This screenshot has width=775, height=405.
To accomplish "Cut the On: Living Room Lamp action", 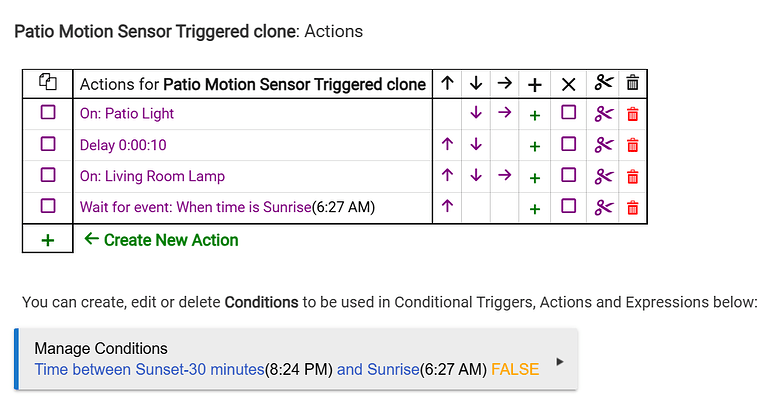I will pyautogui.click(x=602, y=176).
